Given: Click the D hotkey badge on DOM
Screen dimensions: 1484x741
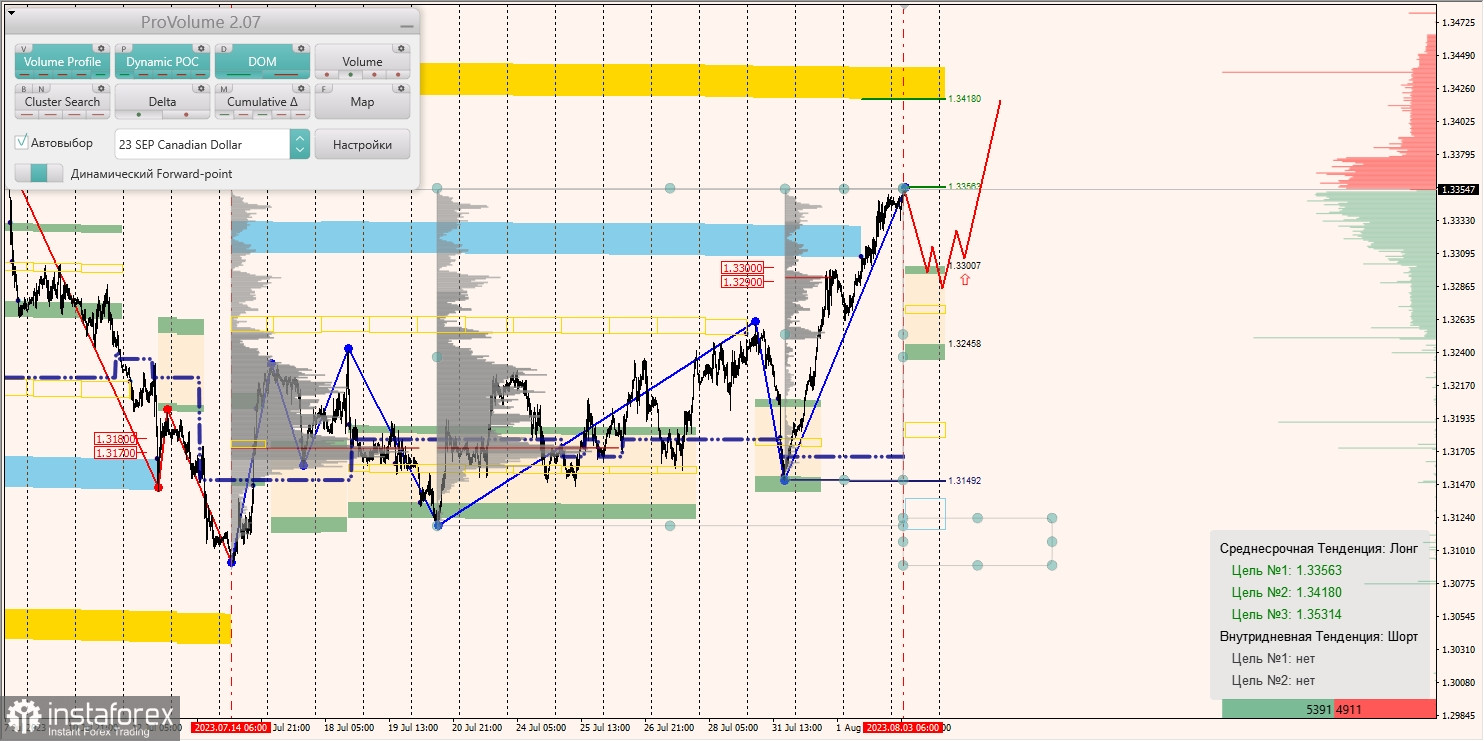Looking at the screenshot, I should (224, 48).
